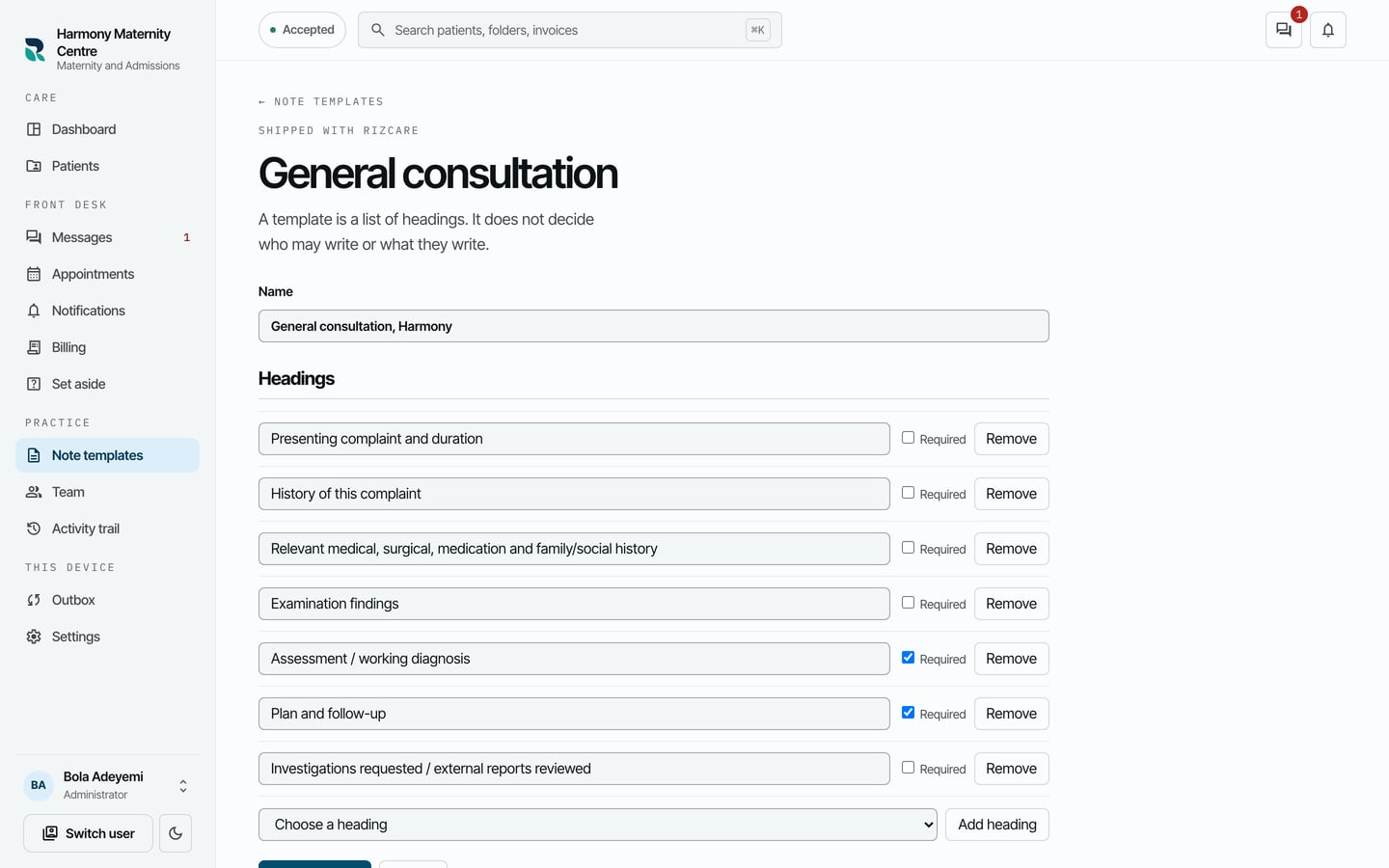
Task: Click the Switch user button
Action: [x=88, y=833]
